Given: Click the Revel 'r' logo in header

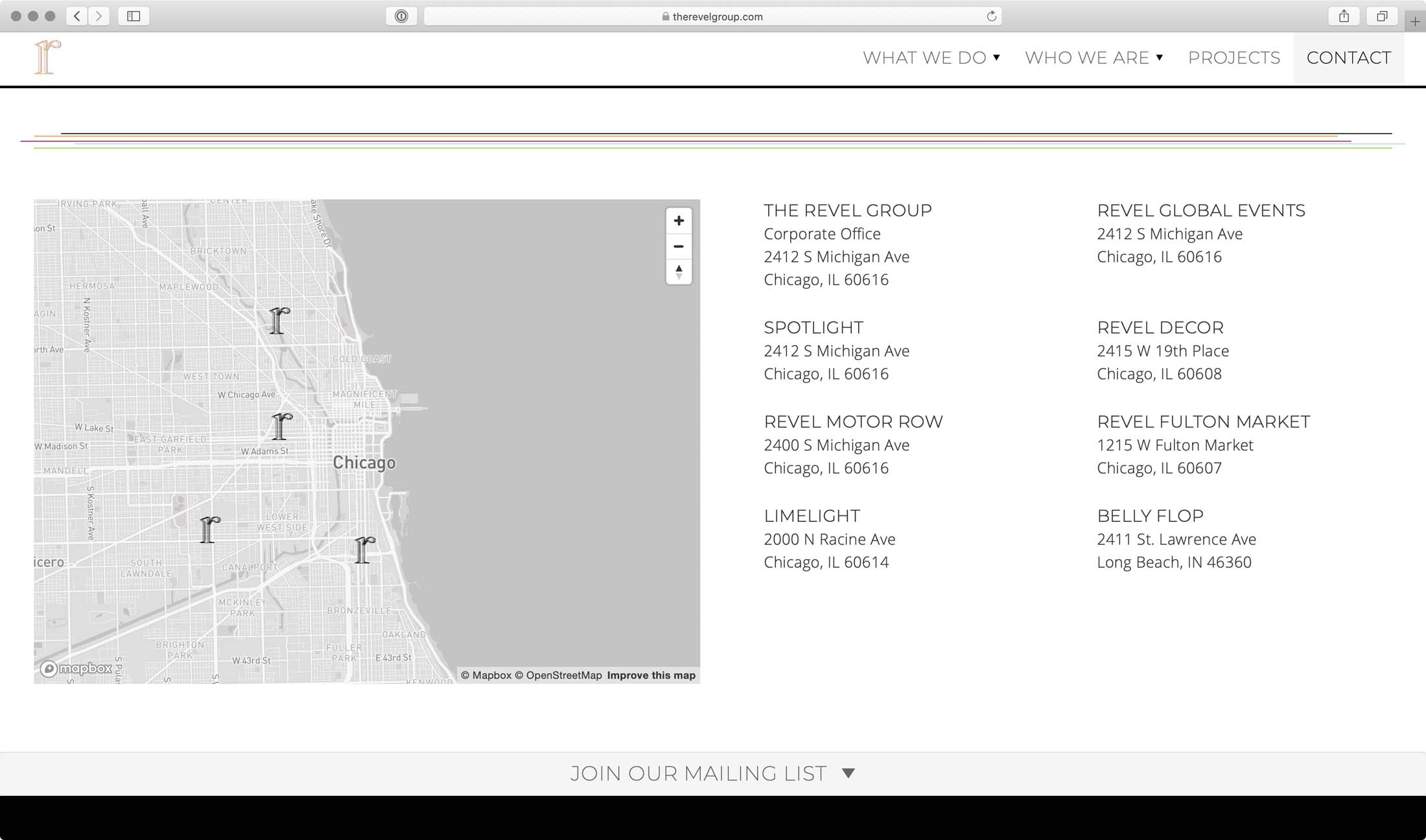Looking at the screenshot, I should pos(48,57).
